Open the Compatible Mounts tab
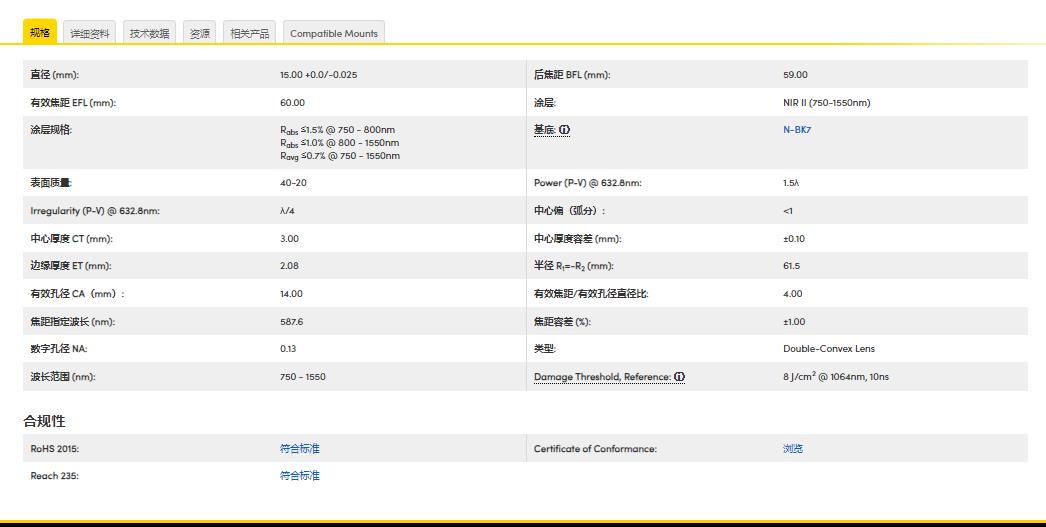The image size is (1046, 527). (x=334, y=33)
